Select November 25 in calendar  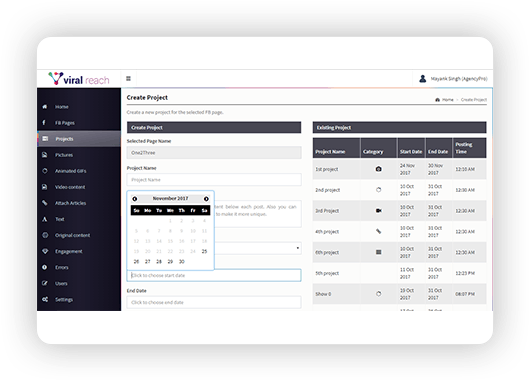204,251
